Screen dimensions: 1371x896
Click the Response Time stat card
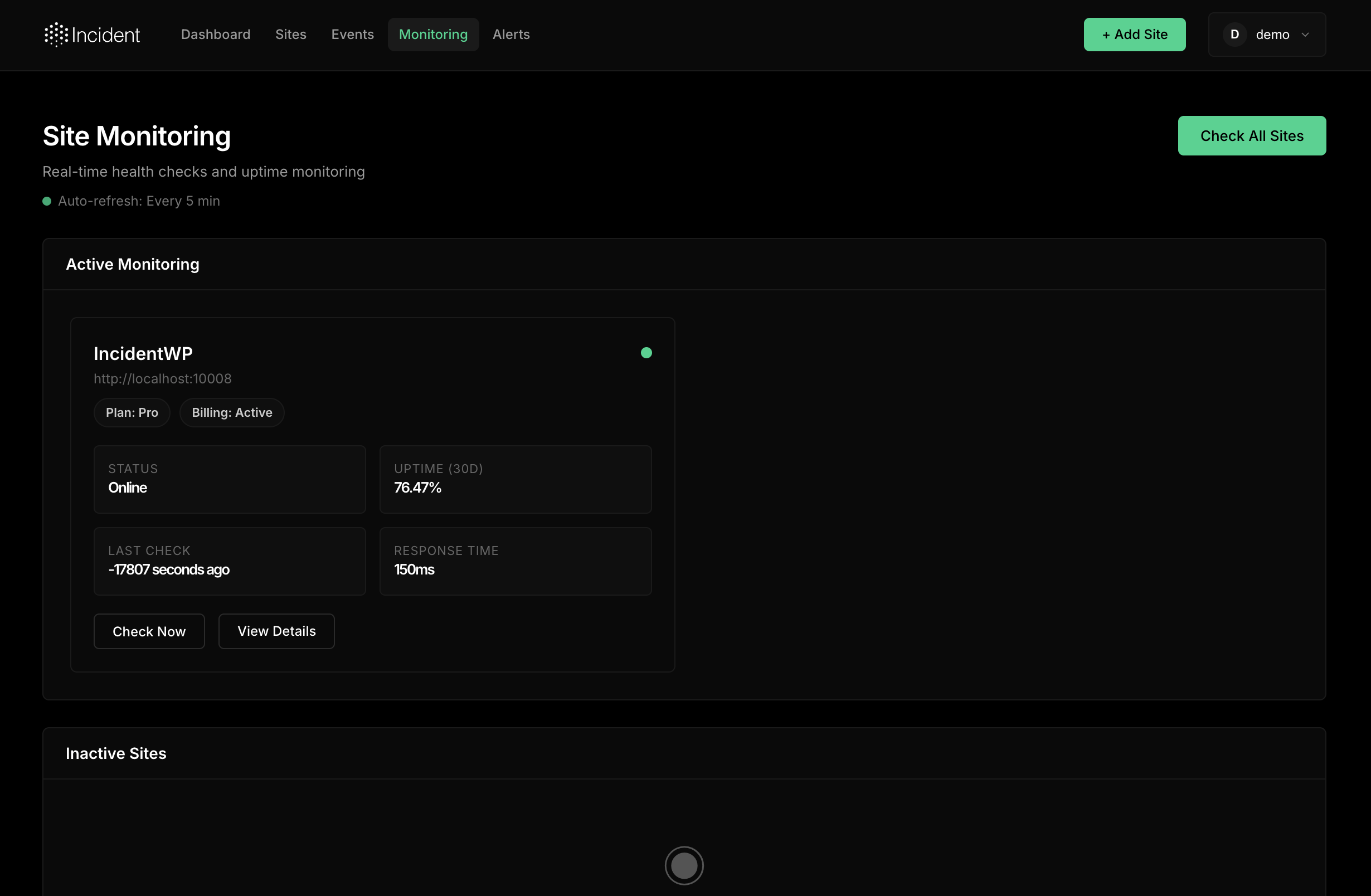point(515,561)
